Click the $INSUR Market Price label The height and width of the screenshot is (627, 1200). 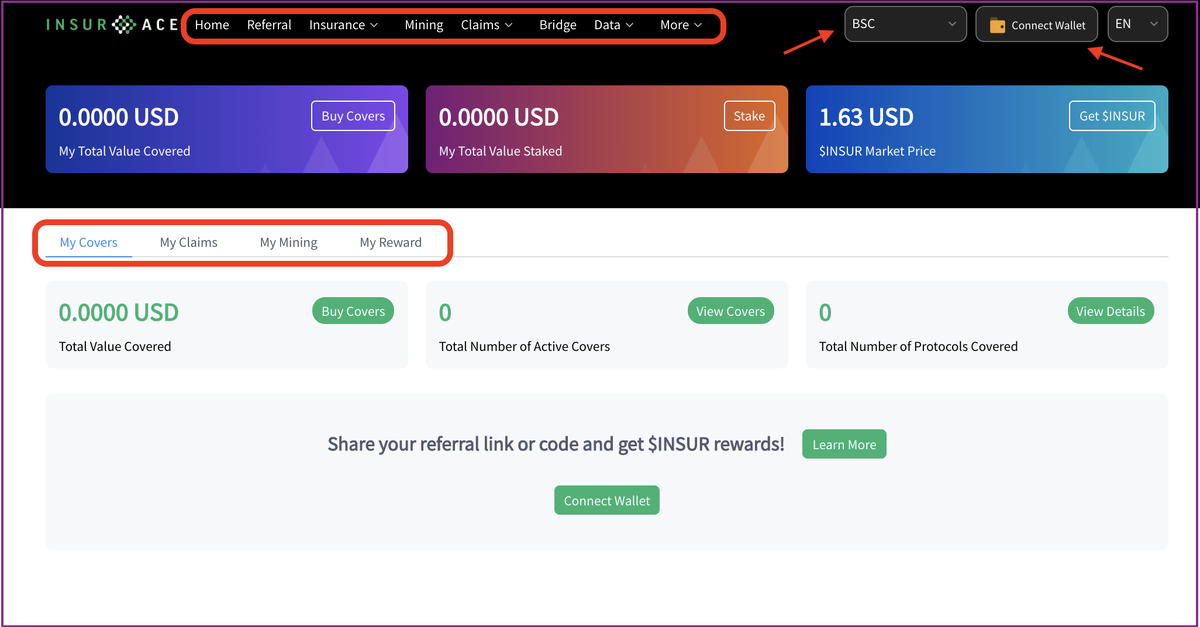[x=877, y=151]
